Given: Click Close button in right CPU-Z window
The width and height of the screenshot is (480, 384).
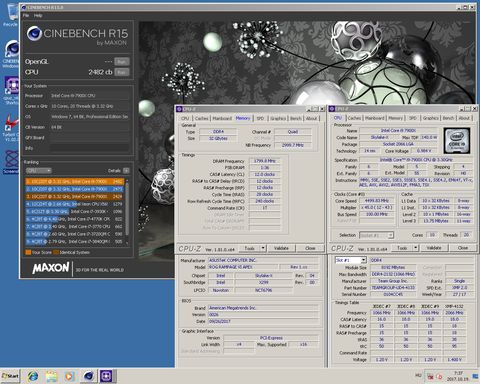Looking at the screenshot, I should [463, 248].
